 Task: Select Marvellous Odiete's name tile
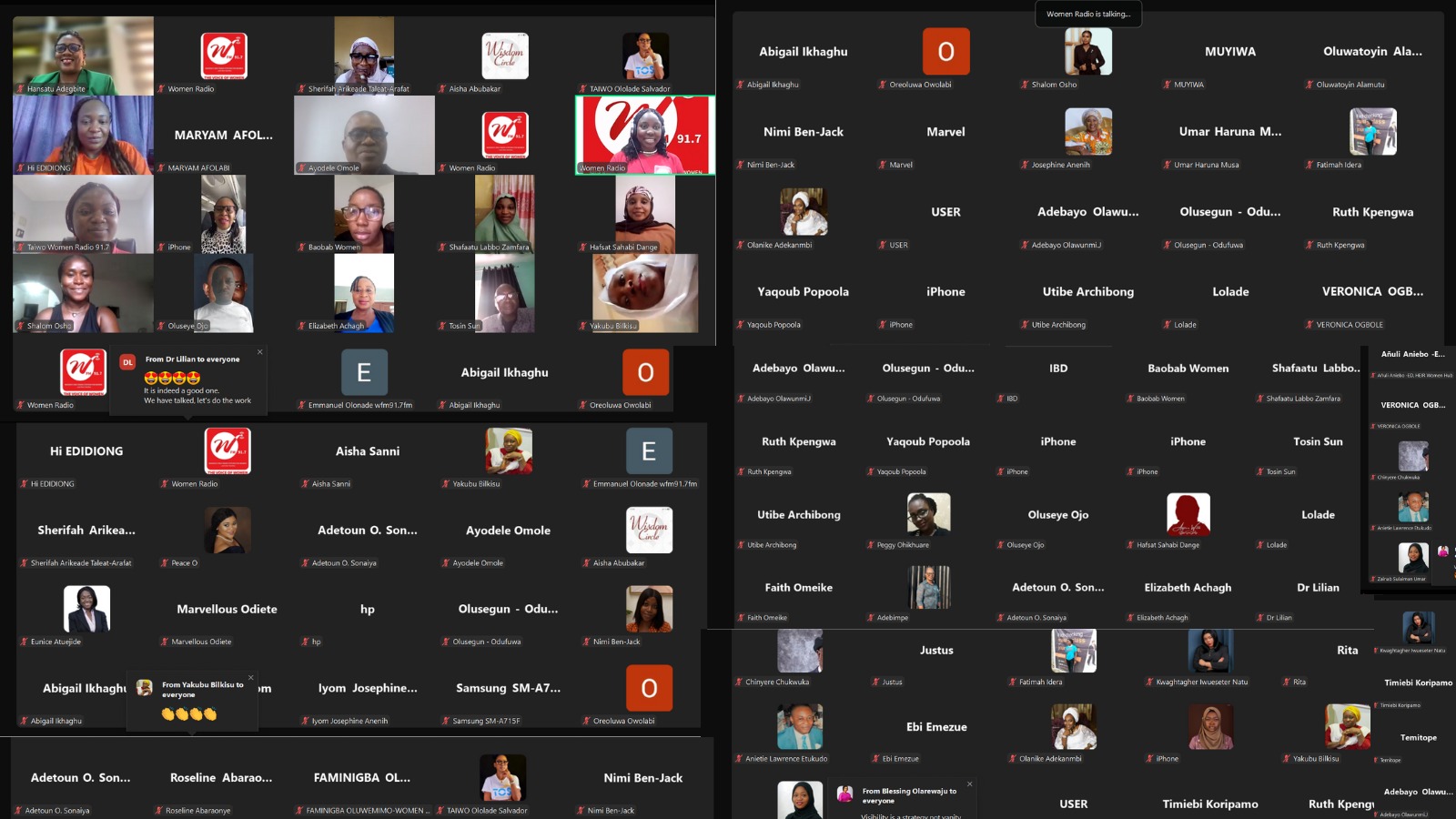[227, 610]
